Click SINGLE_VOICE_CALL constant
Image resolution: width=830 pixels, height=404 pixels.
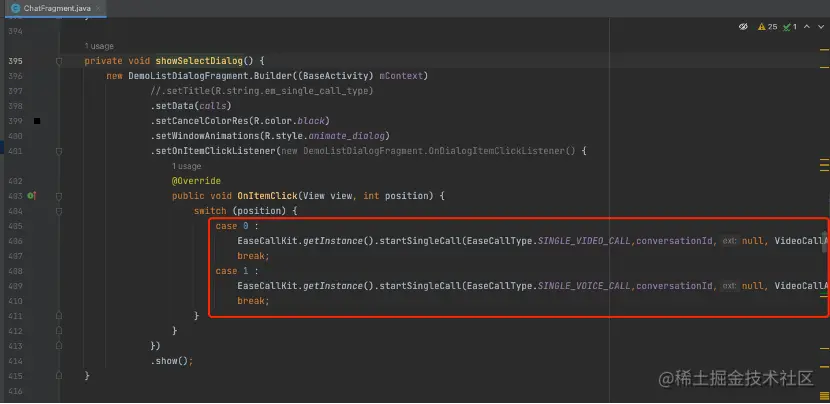[x=584, y=286]
